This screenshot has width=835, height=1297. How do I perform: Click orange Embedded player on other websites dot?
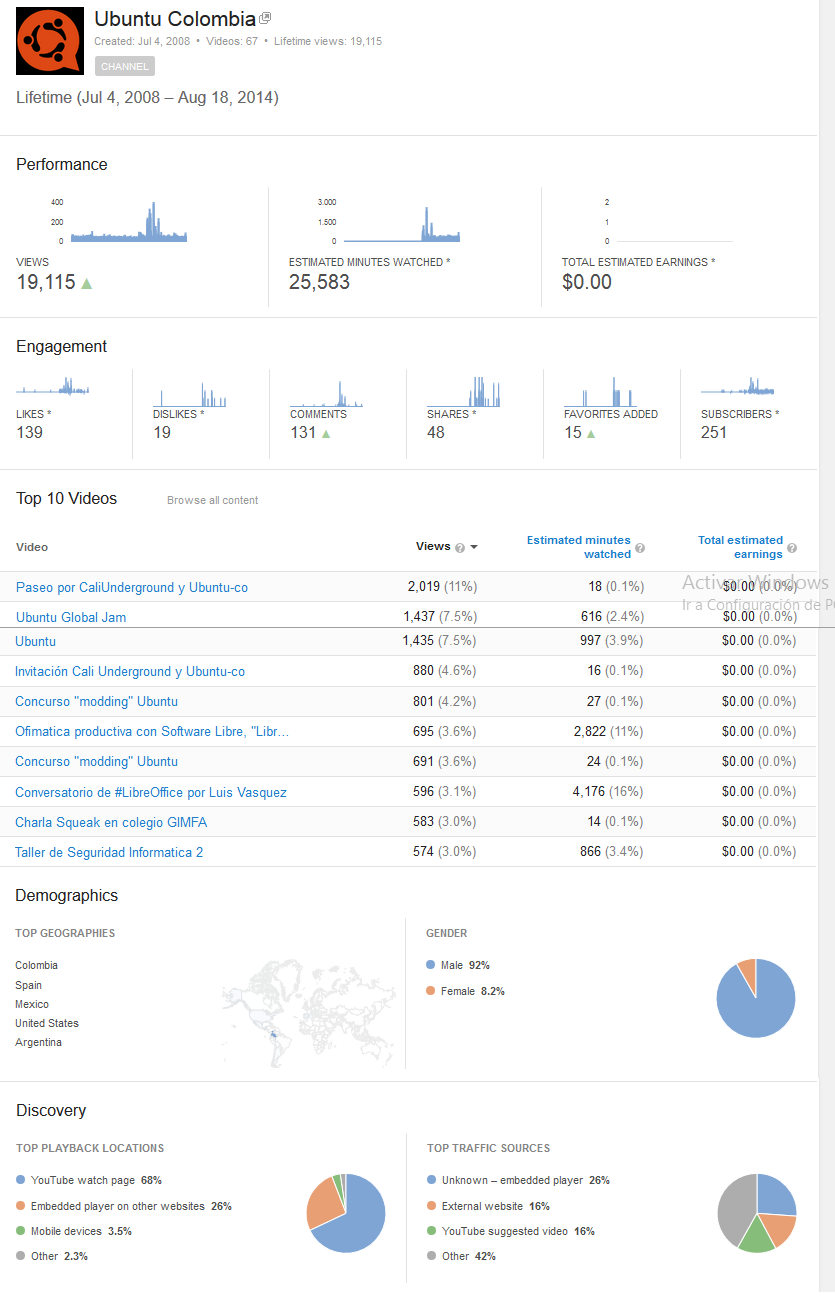(21, 1206)
